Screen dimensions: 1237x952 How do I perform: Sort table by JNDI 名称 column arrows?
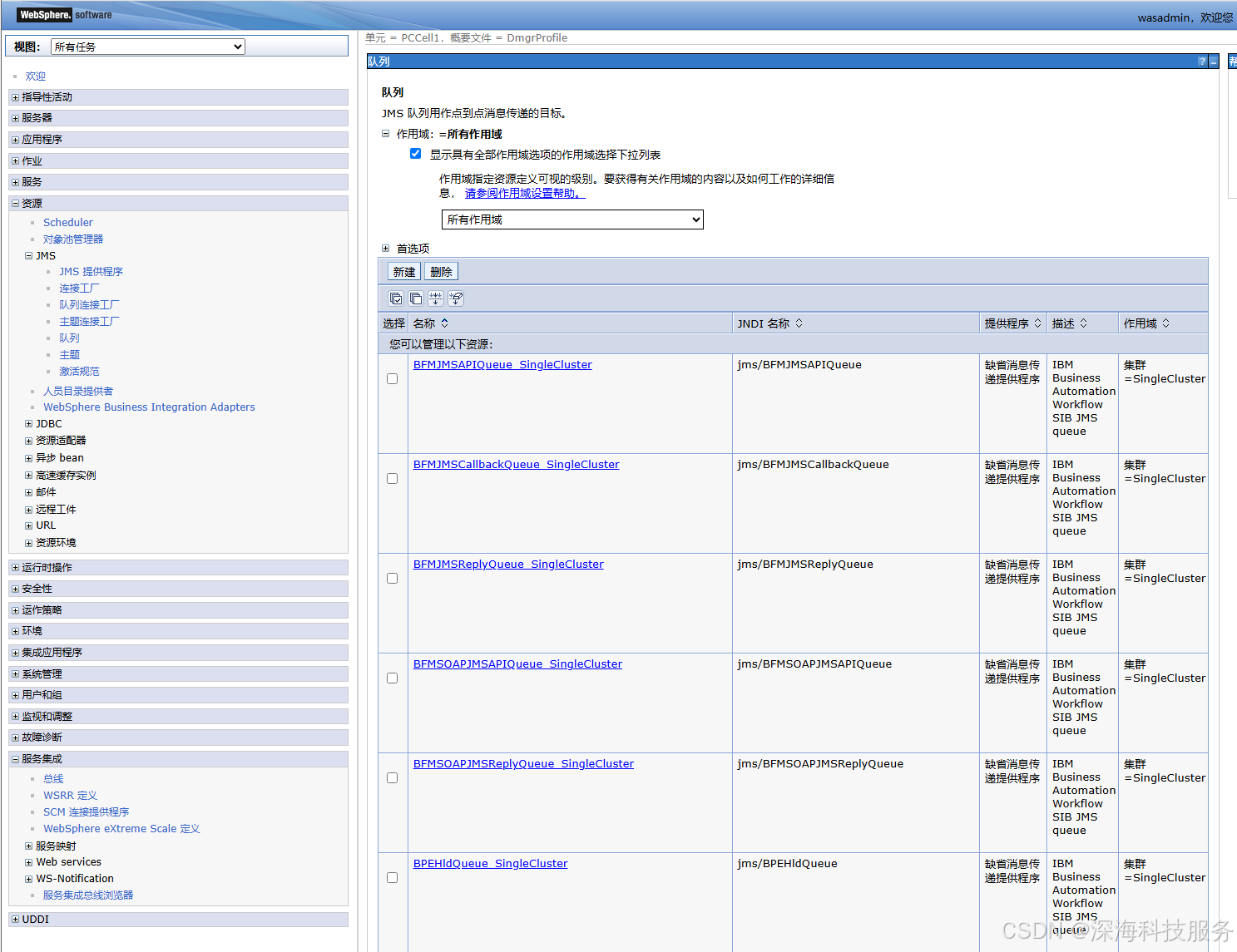pyautogui.click(x=799, y=323)
